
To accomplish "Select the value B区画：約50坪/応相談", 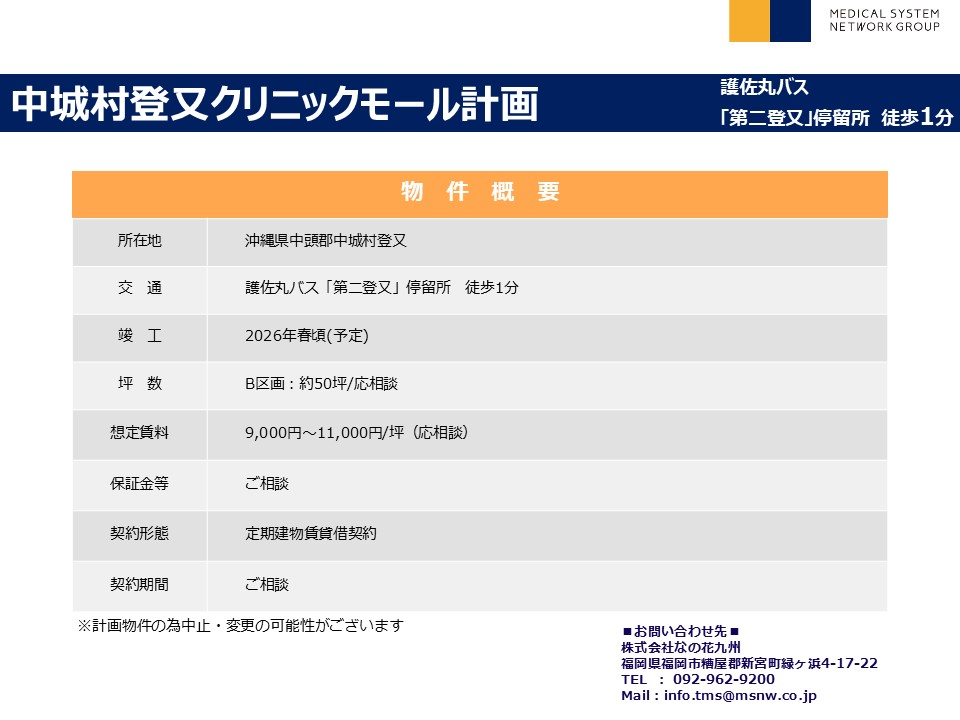I will [321, 383].
